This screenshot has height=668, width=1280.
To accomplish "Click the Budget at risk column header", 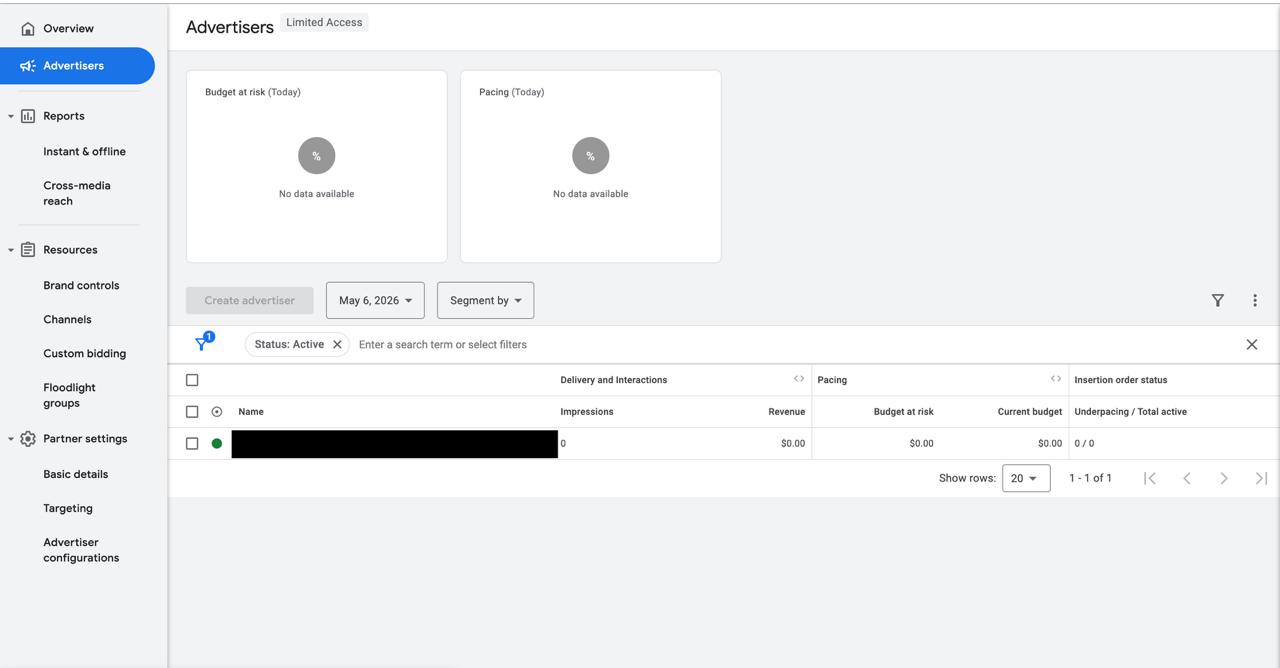I will tap(904, 412).
